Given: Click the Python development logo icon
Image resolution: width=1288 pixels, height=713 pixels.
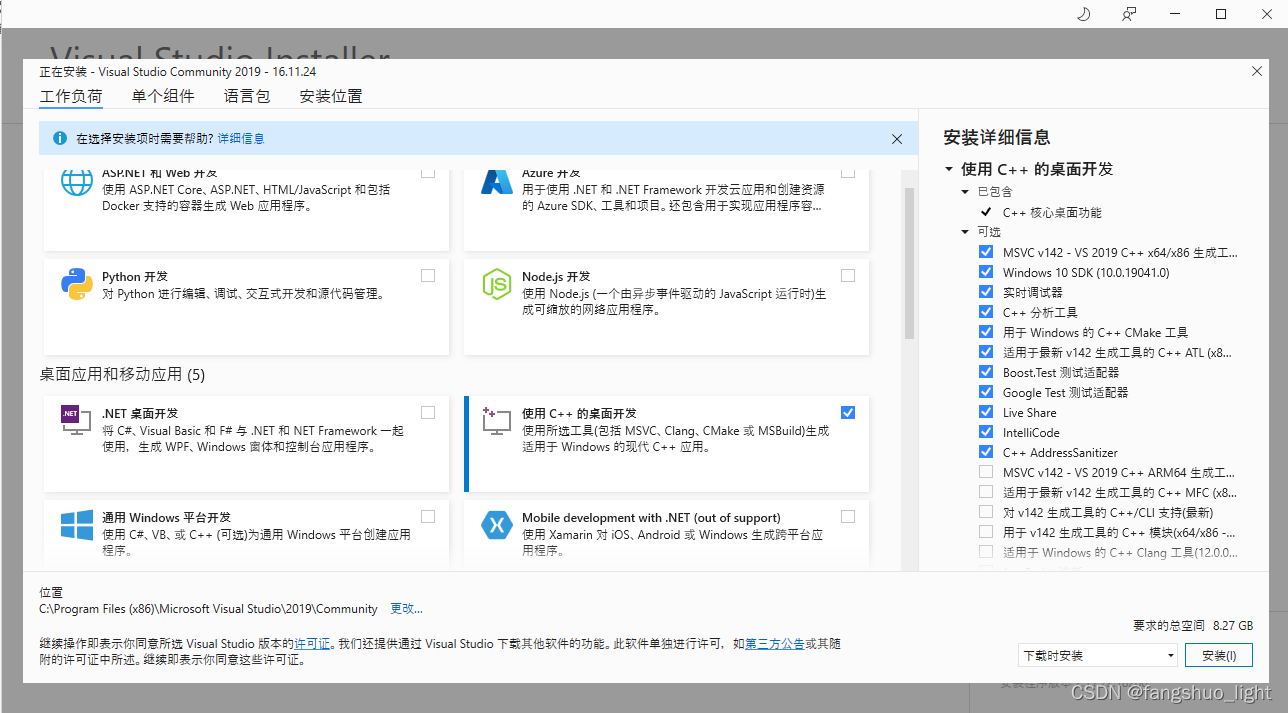Looking at the screenshot, I should 77,284.
